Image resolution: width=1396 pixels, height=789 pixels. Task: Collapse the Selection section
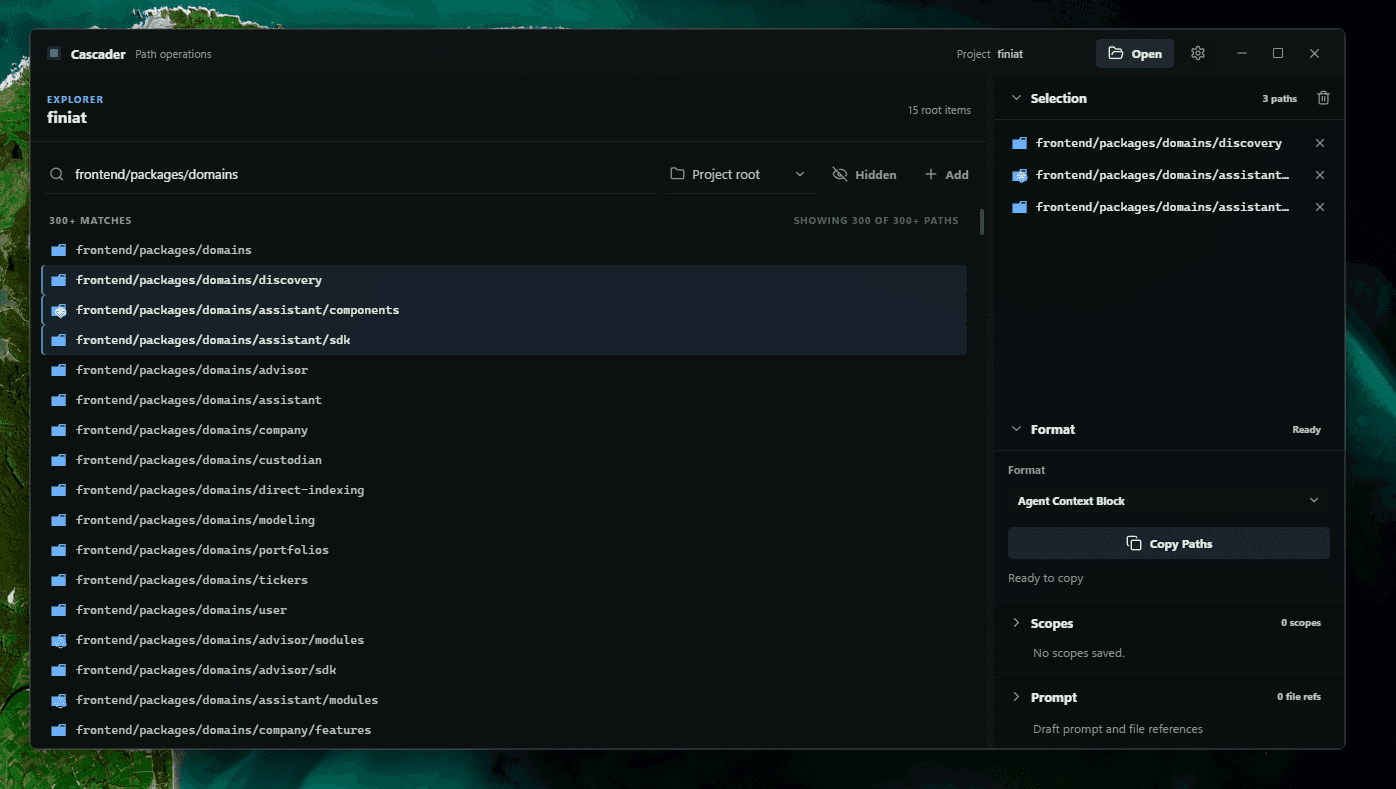[x=1017, y=98]
